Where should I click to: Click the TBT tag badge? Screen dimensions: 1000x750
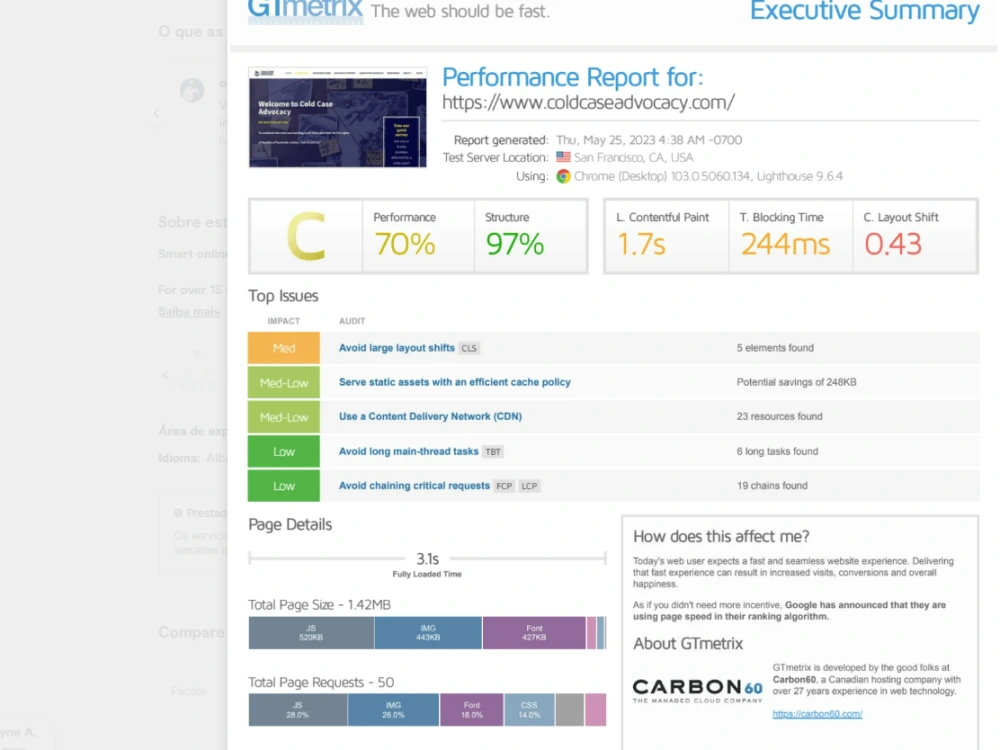click(493, 452)
